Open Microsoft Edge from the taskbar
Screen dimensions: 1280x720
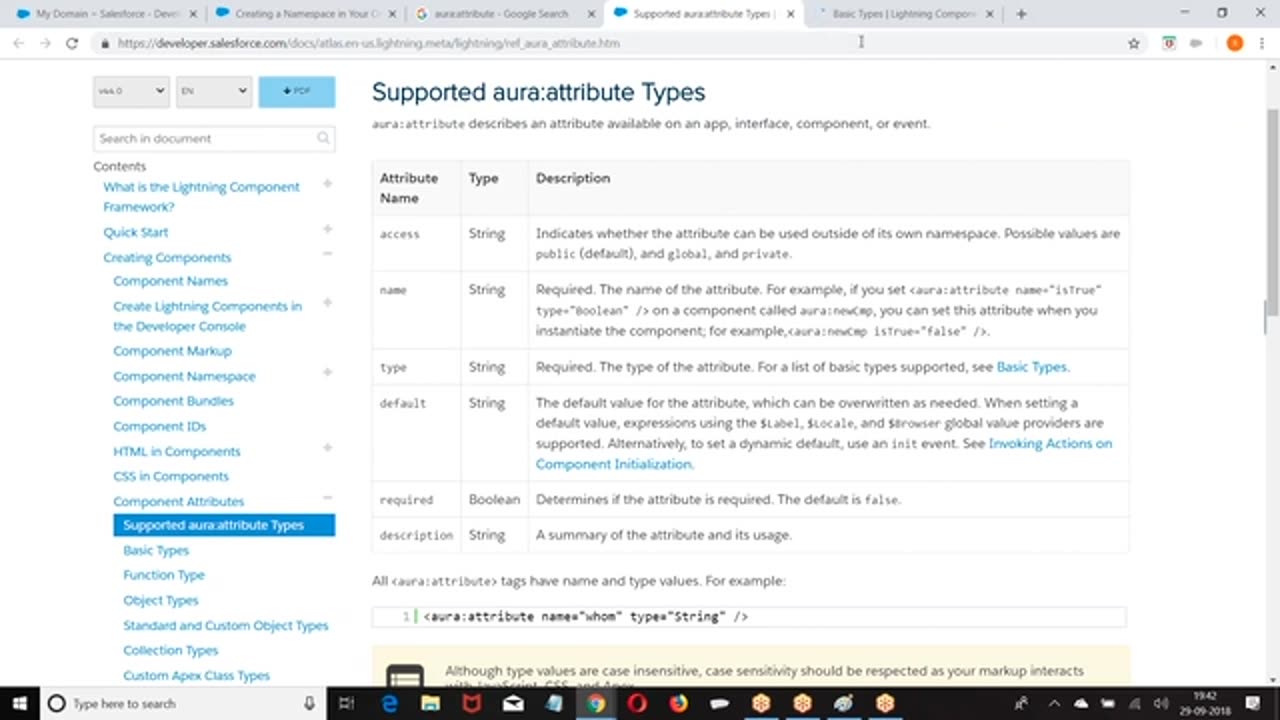tap(390, 704)
